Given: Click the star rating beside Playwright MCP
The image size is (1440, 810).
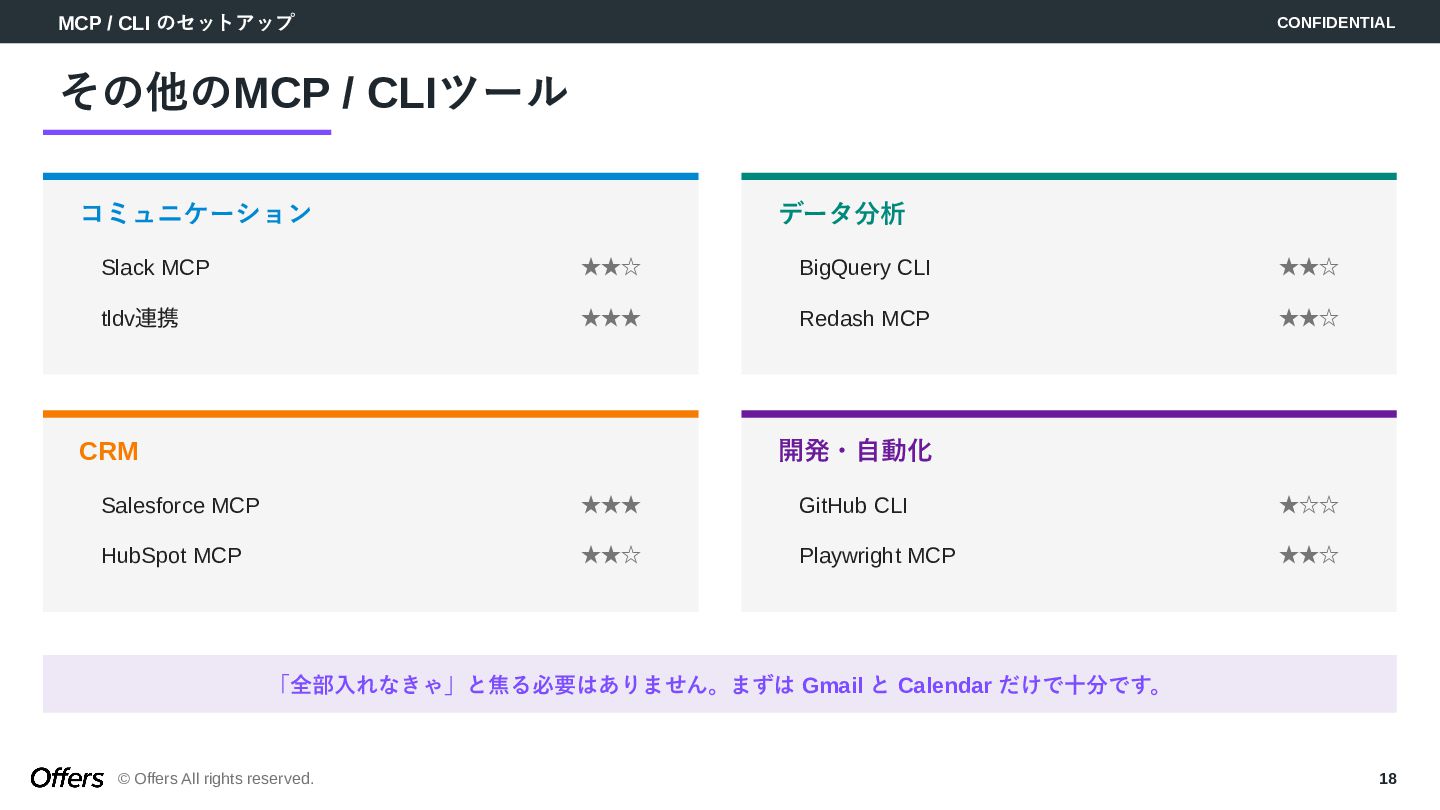Looking at the screenshot, I should tap(1309, 555).
